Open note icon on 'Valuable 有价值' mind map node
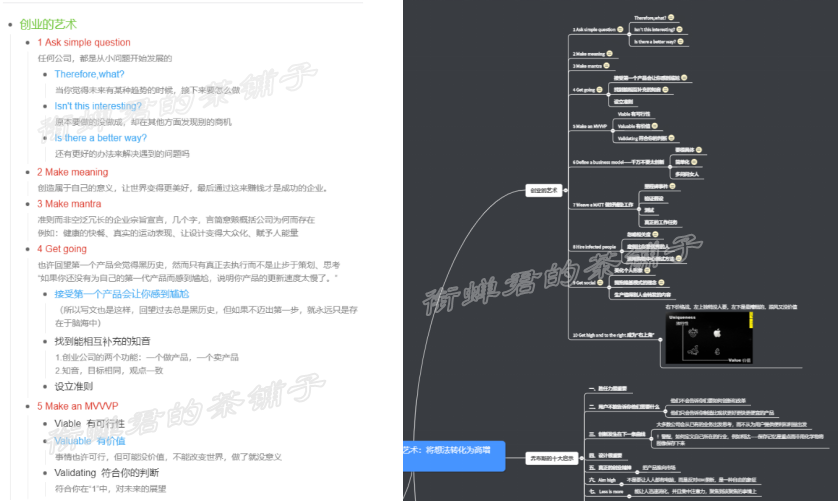 pos(655,126)
